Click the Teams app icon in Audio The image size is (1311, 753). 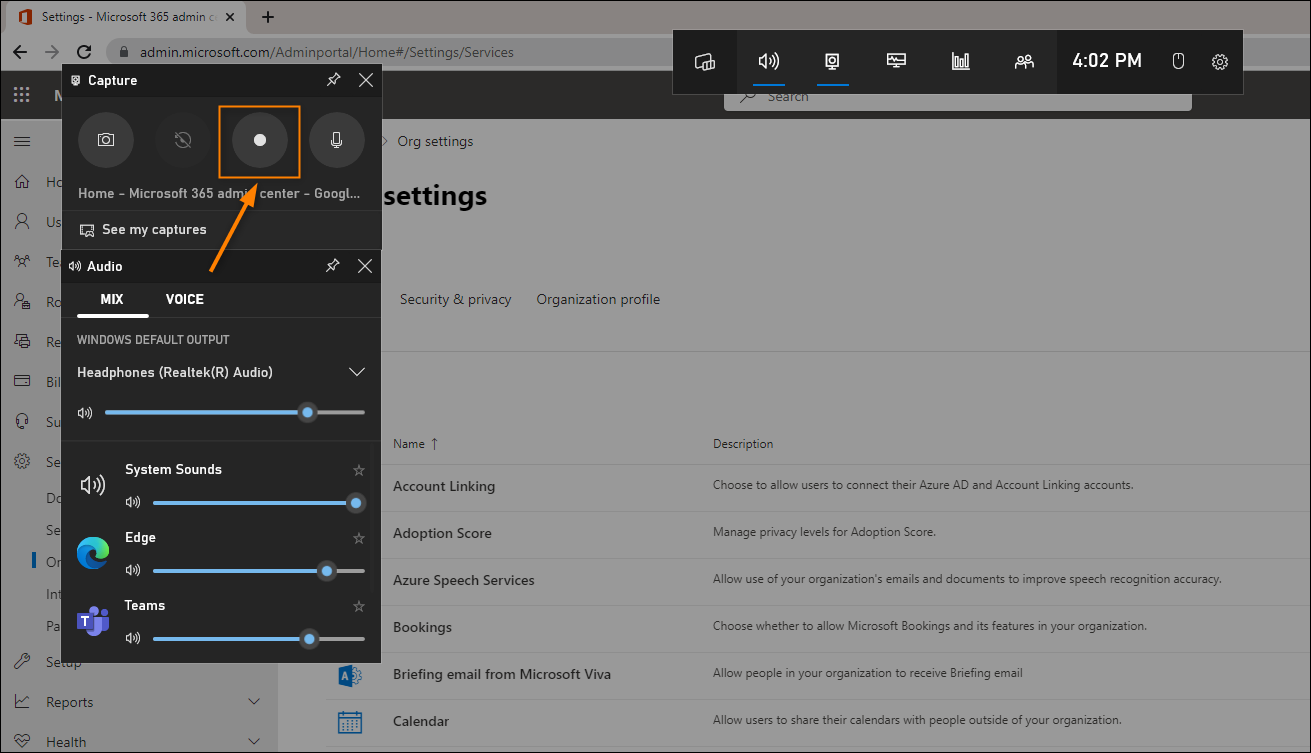point(93,621)
